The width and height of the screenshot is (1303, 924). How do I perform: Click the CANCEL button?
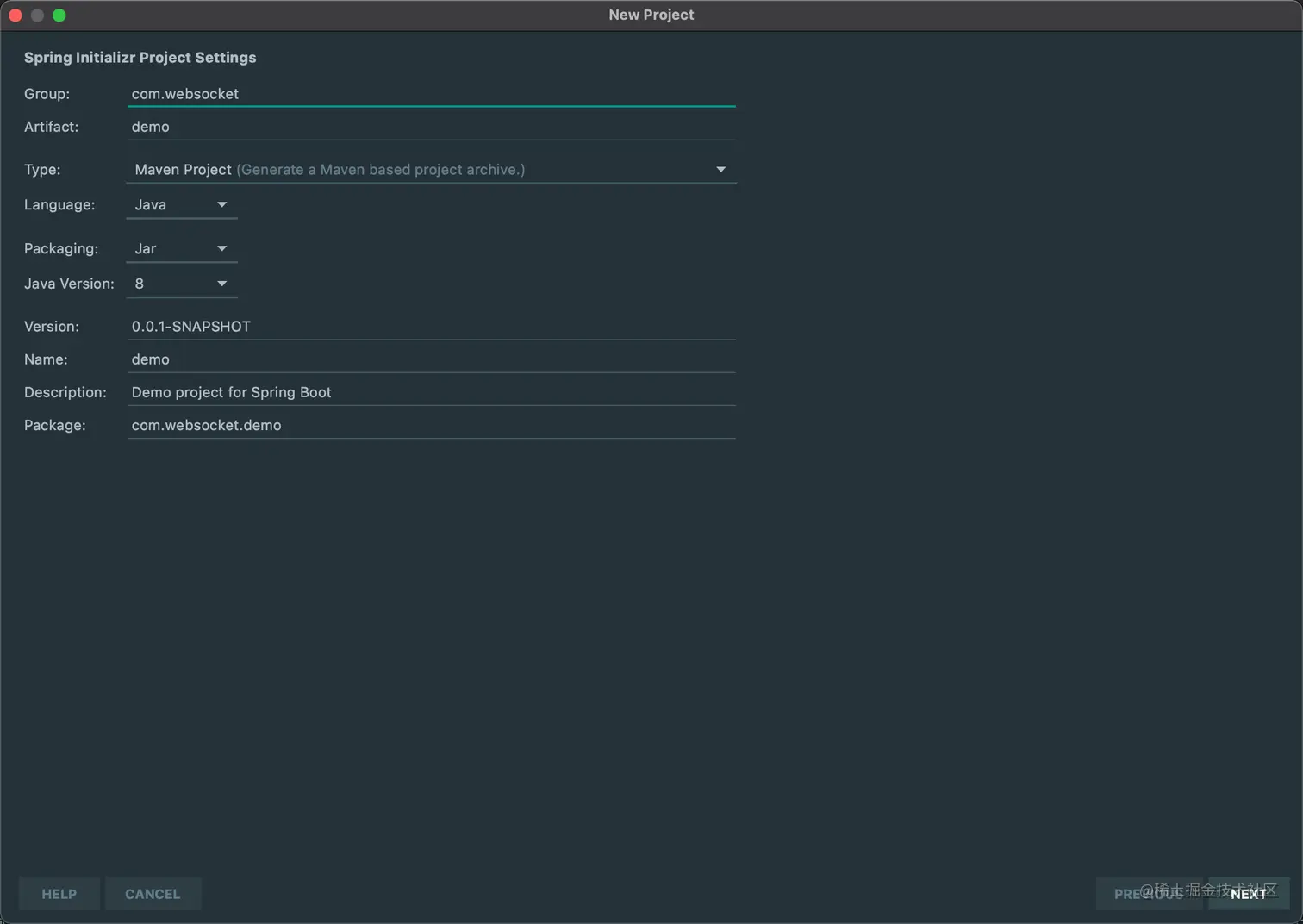click(x=153, y=894)
